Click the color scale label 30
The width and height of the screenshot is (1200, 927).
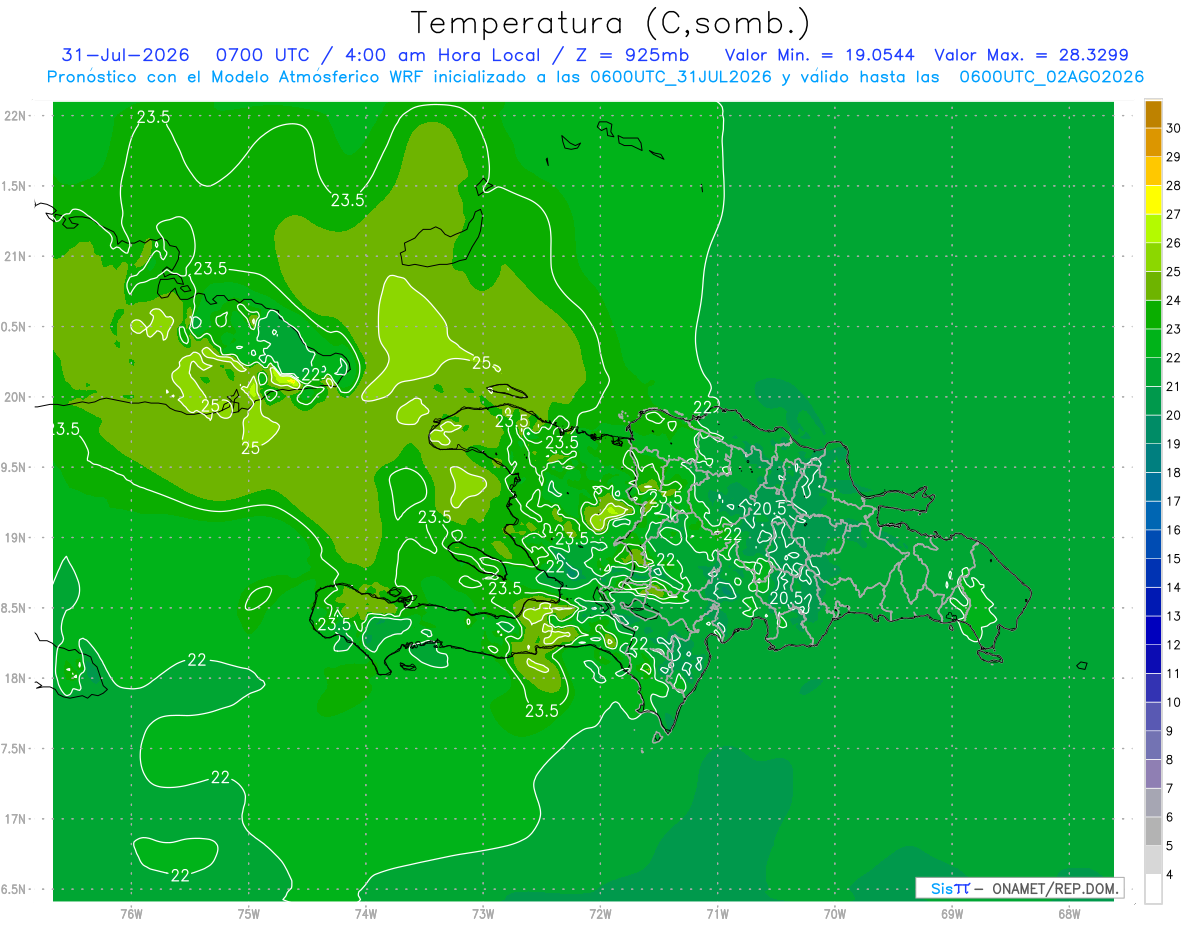click(1174, 128)
